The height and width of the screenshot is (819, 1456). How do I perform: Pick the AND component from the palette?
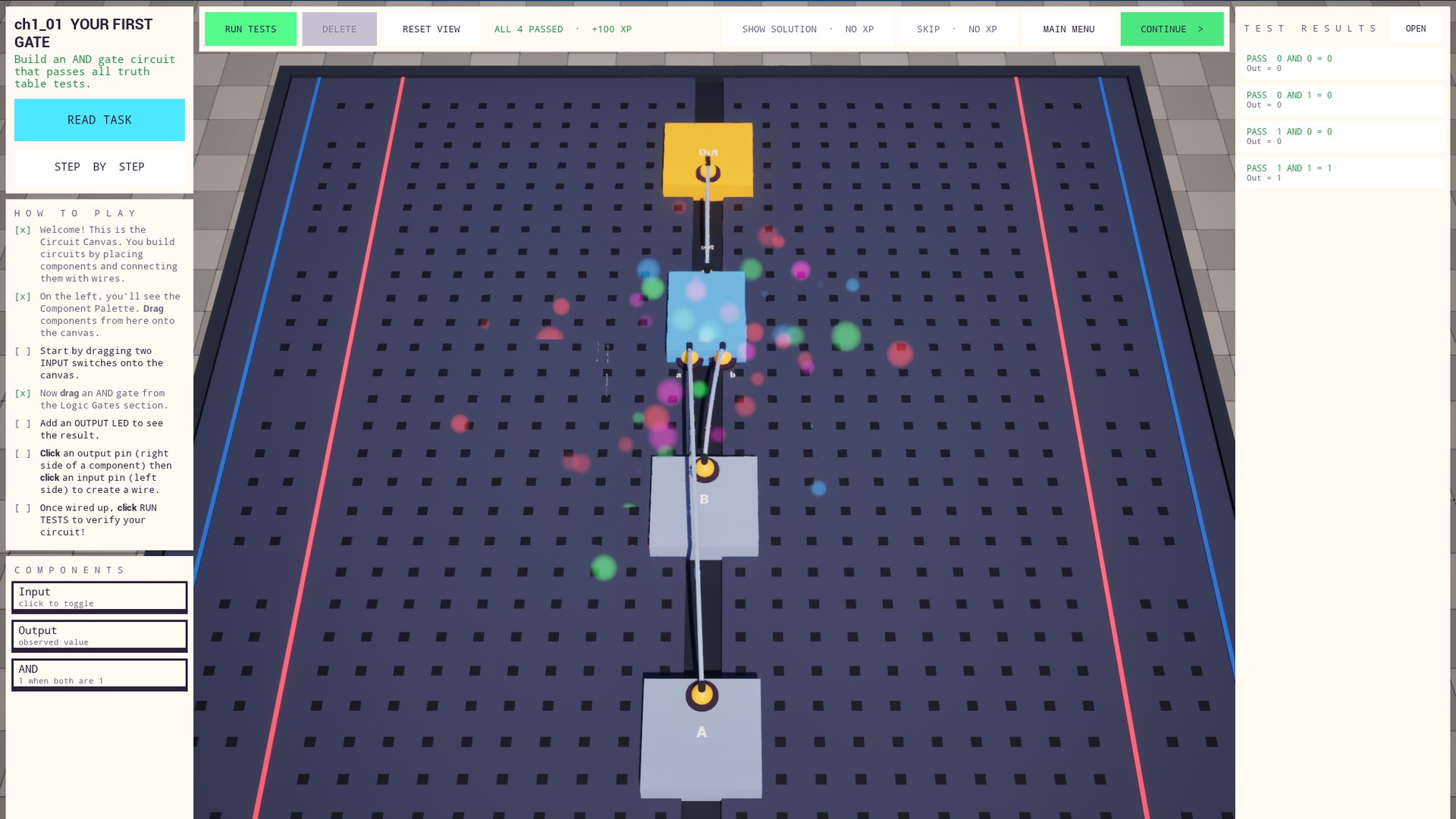point(99,674)
